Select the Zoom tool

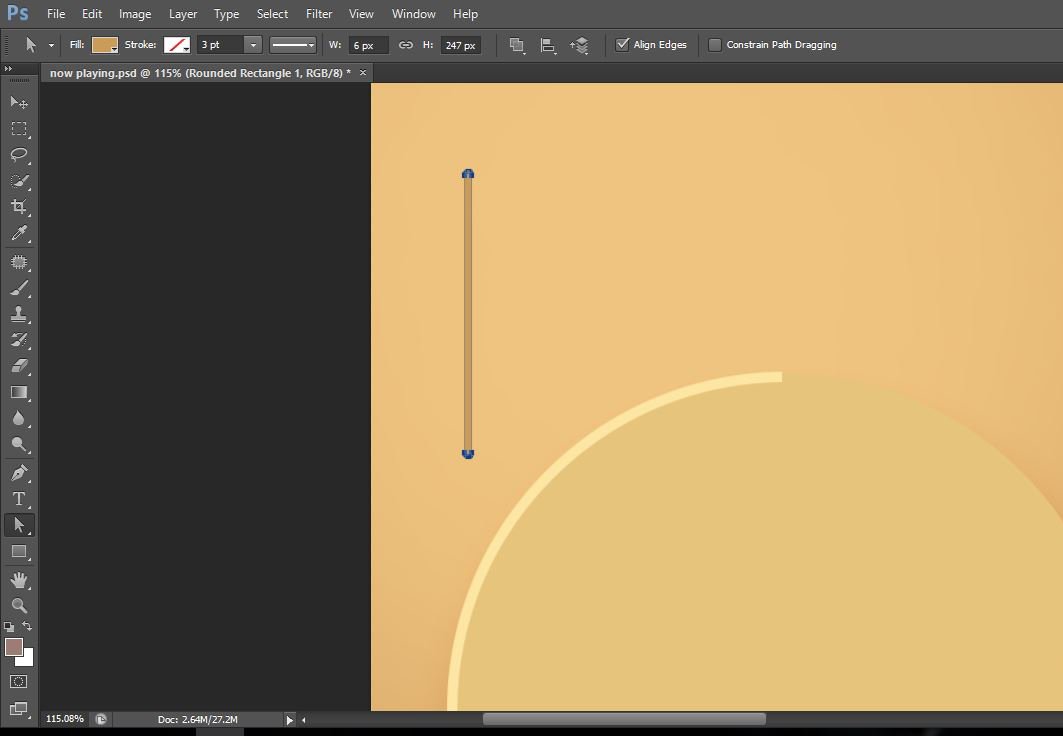[19, 605]
